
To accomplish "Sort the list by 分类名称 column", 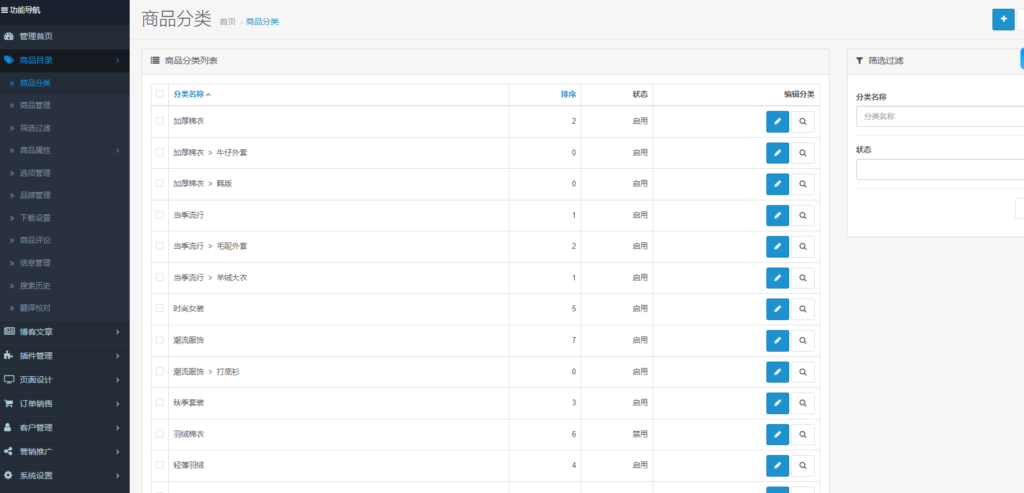I will tap(191, 94).
